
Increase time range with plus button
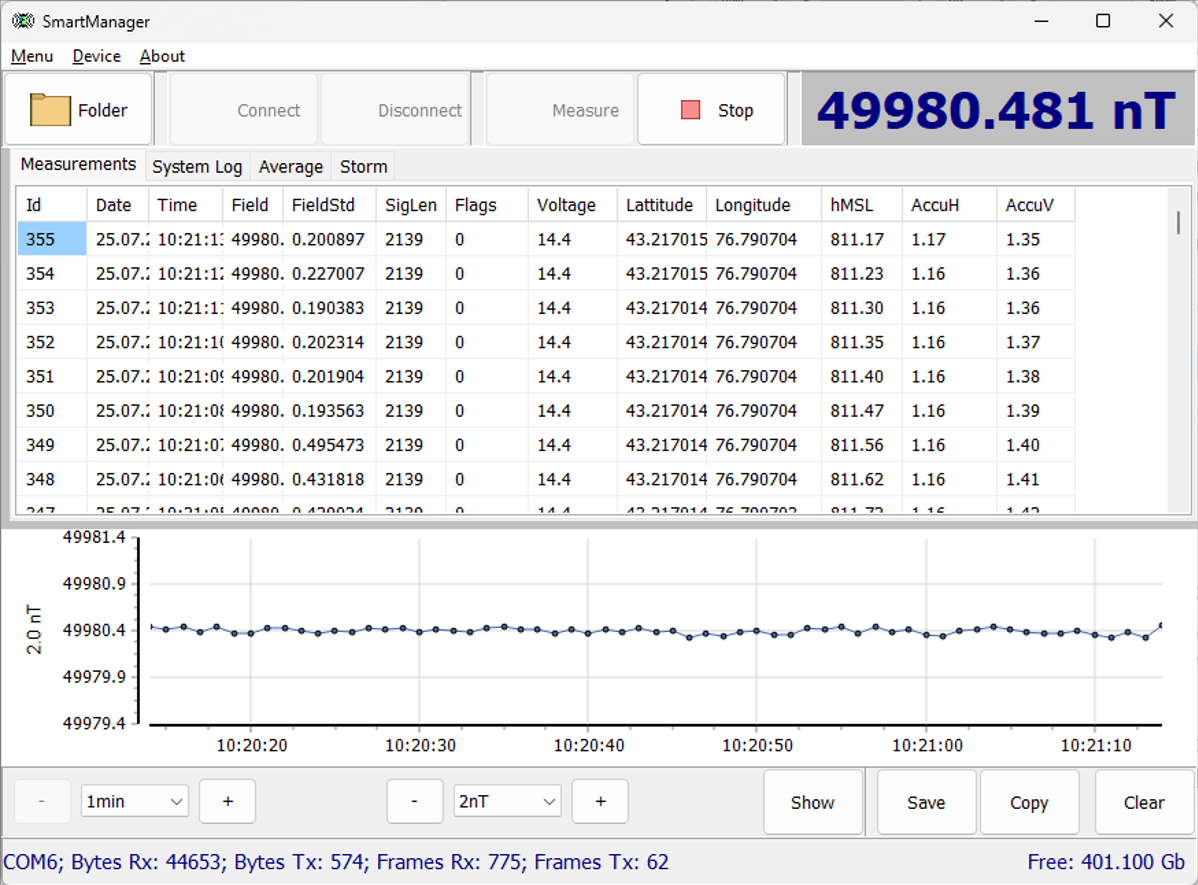point(227,801)
